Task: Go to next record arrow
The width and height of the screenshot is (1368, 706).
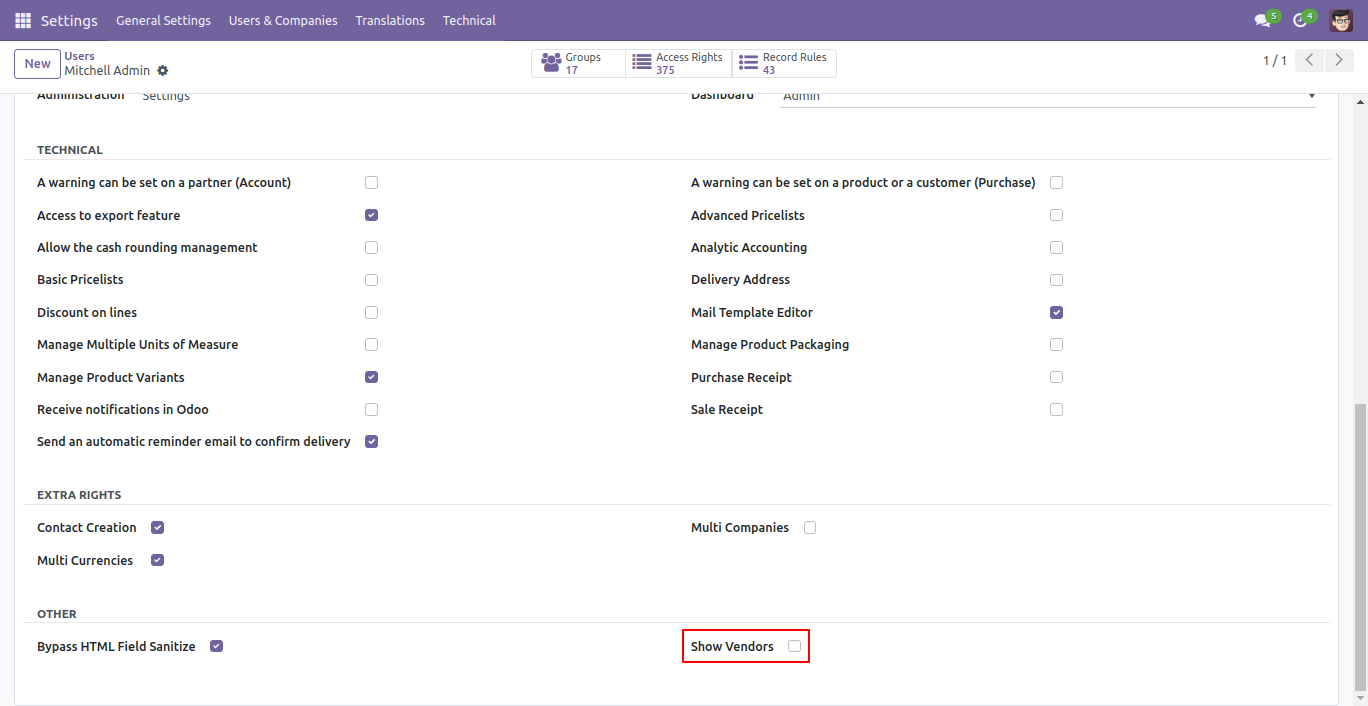Action: (1339, 61)
